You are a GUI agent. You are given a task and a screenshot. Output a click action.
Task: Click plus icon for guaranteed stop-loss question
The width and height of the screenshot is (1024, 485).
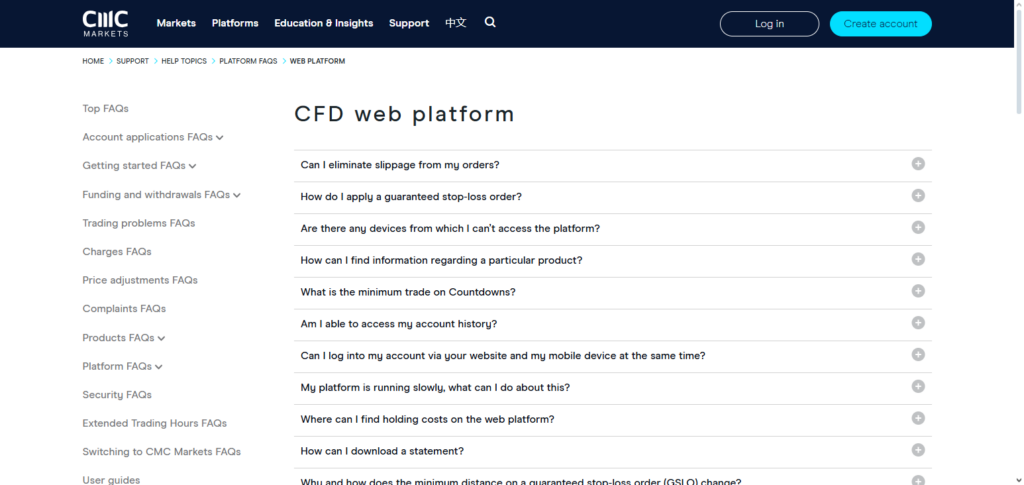point(918,196)
